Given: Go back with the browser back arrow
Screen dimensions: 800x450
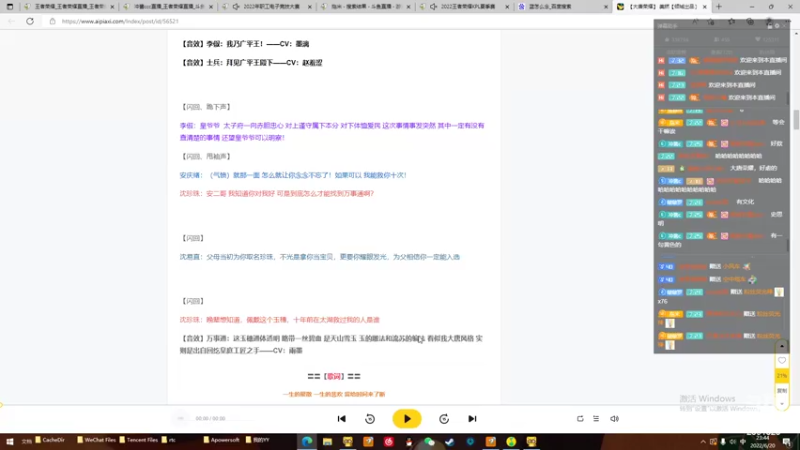Looking at the screenshot, I should (12, 21).
